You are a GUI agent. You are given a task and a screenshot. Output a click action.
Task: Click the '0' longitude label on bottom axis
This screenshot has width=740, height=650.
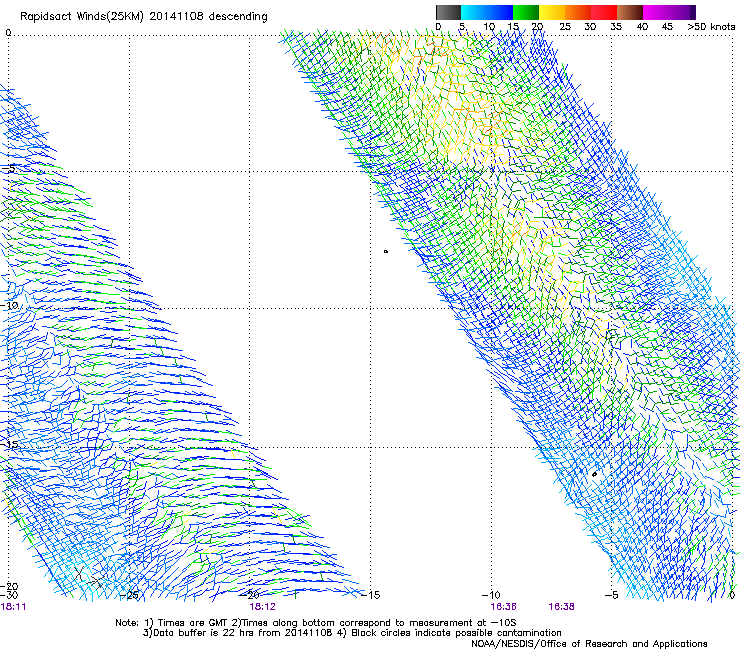click(x=732, y=595)
